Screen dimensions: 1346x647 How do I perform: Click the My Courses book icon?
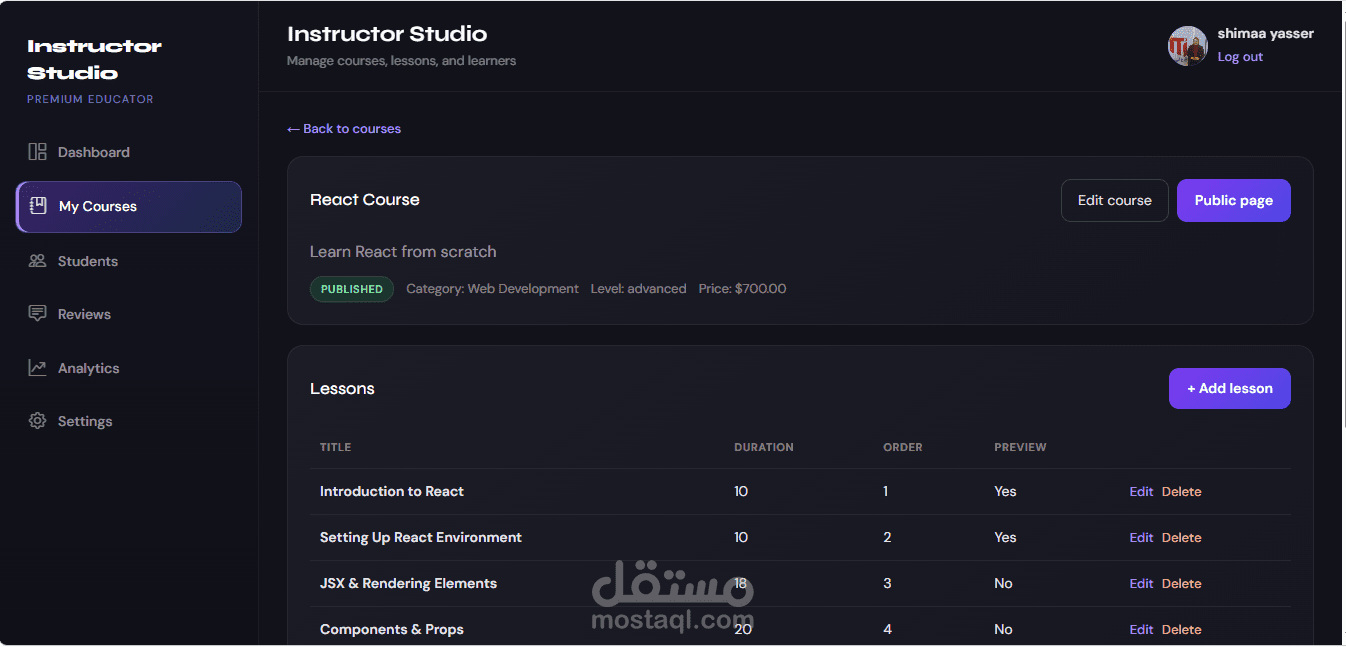tap(38, 206)
